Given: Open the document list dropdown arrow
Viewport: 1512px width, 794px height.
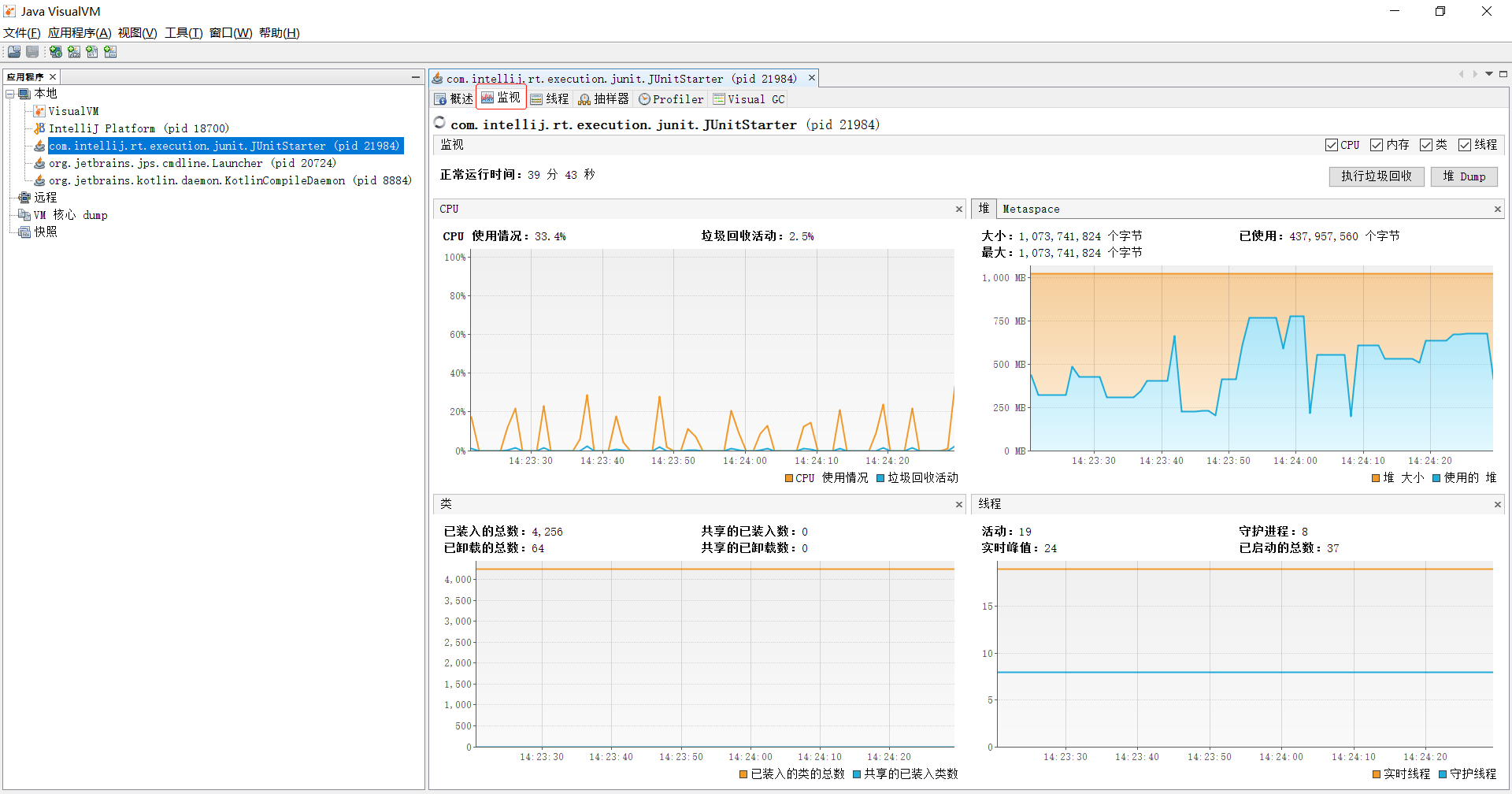Looking at the screenshot, I should pyautogui.click(x=1489, y=74).
